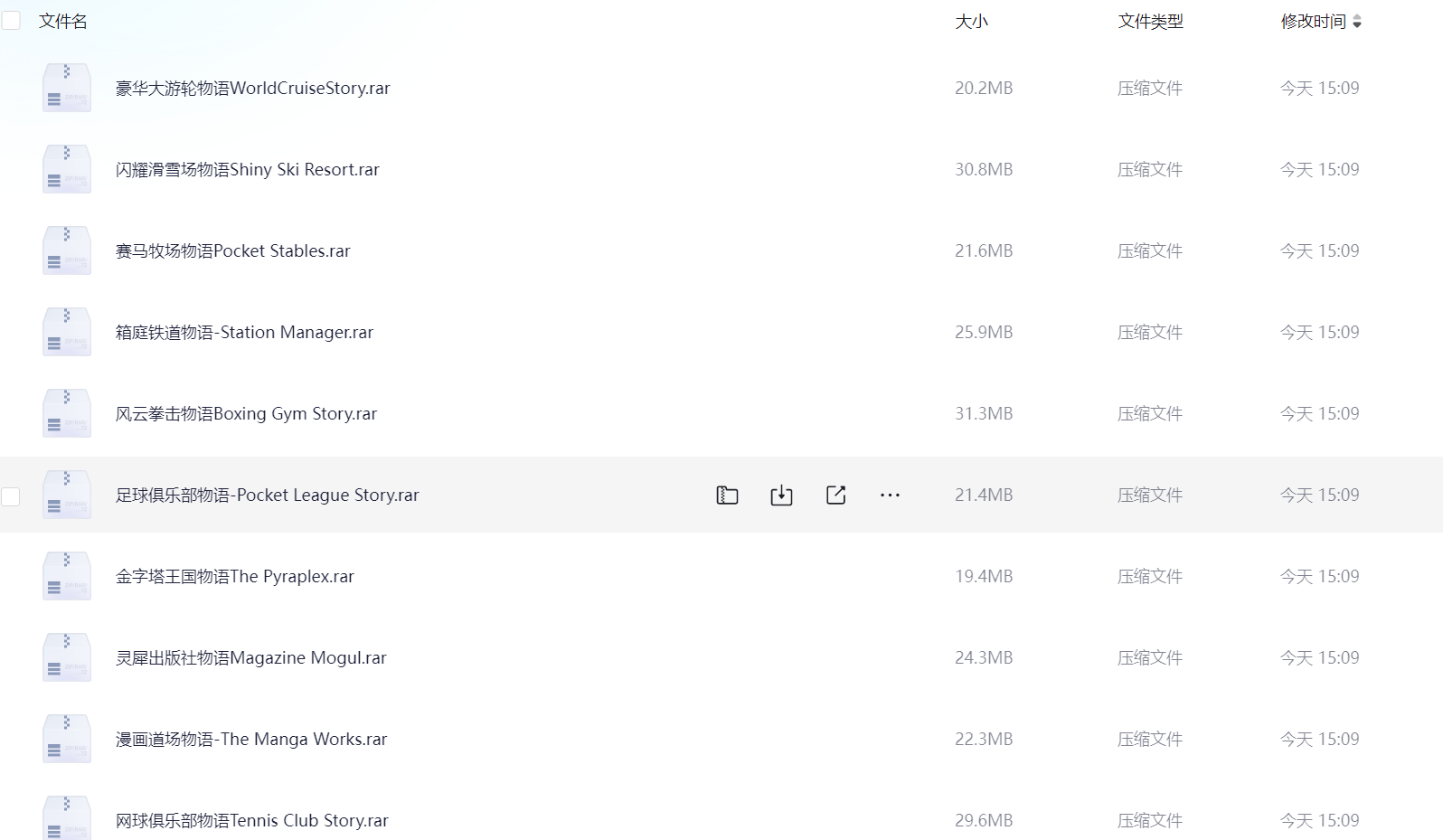The image size is (1443, 840).
Task: Click The Pyraplex.rar archive icon
Action: (67, 576)
